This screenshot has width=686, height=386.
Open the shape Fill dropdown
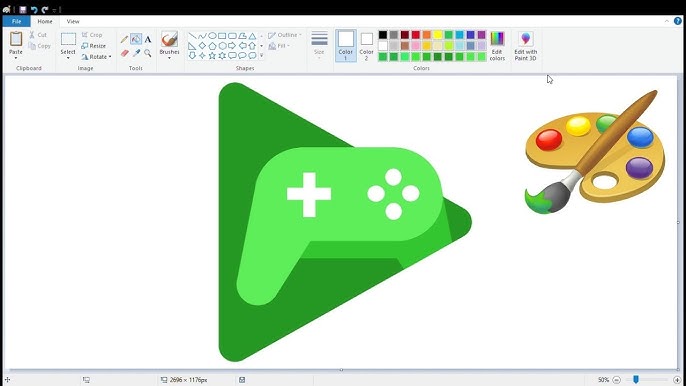(x=279, y=46)
